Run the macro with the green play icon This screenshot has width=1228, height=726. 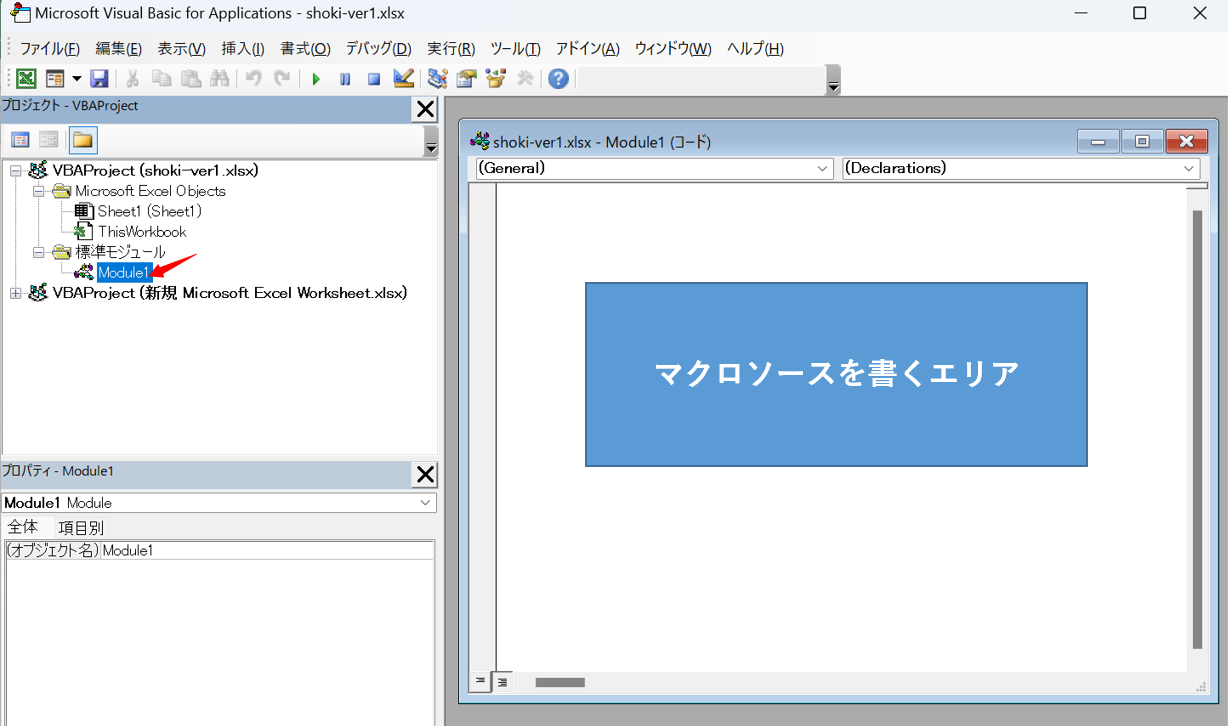click(x=316, y=79)
